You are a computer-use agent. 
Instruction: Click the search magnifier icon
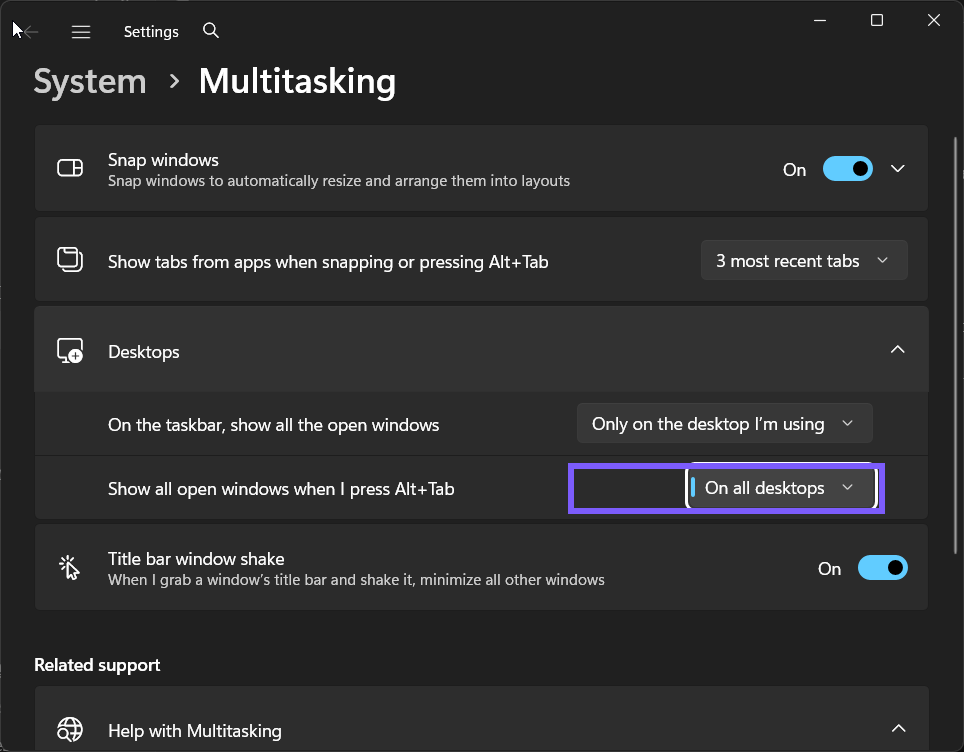pyautogui.click(x=211, y=30)
